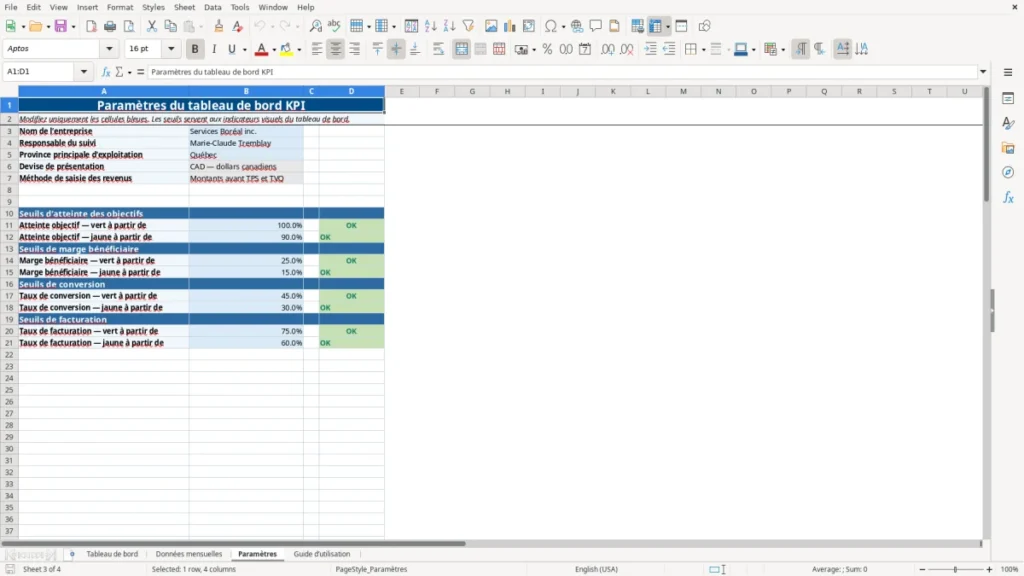Viewport: 1024px width, 576px height.
Task: Open the sidebar Gallery panel icon
Action: pyautogui.click(x=1008, y=148)
